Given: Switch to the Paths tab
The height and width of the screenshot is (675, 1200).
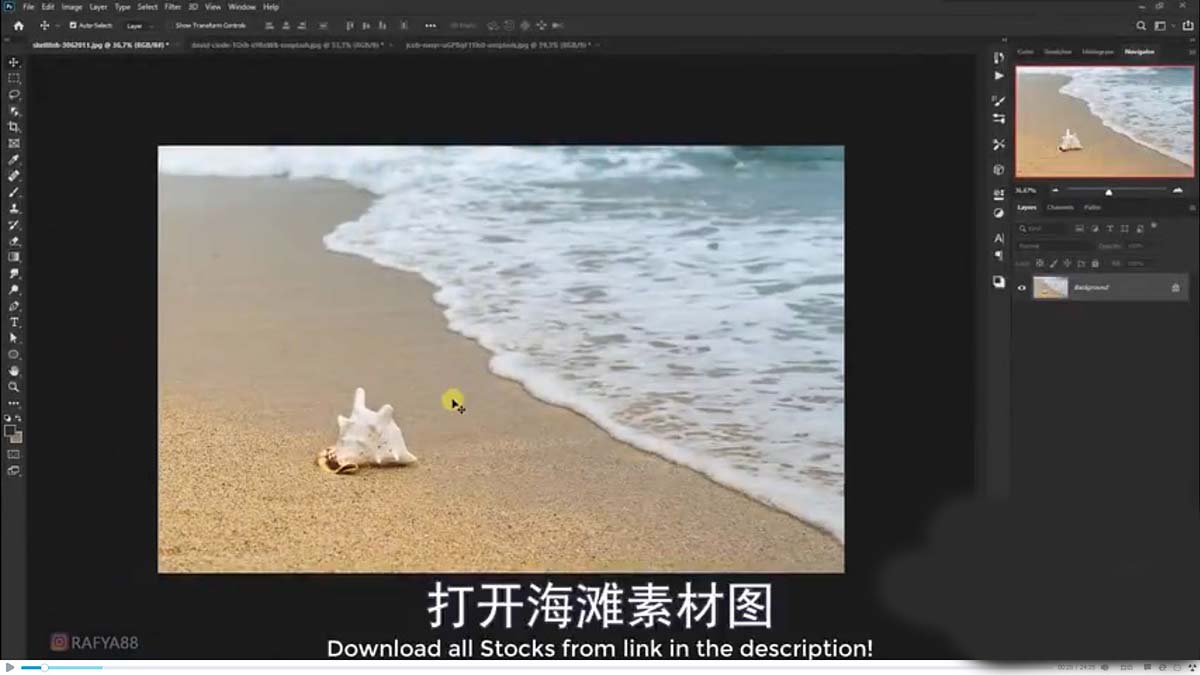Looking at the screenshot, I should coord(1092,207).
